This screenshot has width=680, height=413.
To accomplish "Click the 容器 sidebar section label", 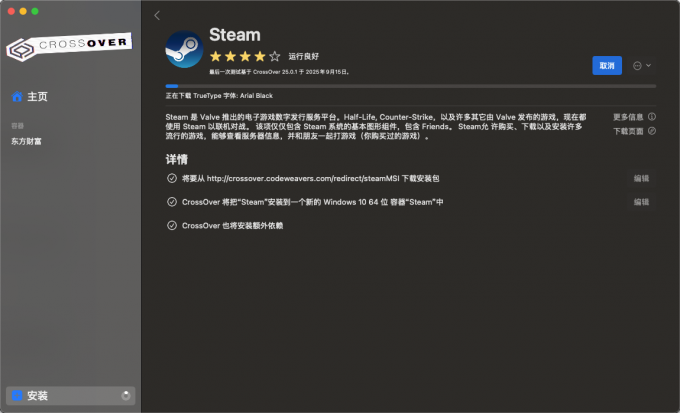I will (17, 126).
